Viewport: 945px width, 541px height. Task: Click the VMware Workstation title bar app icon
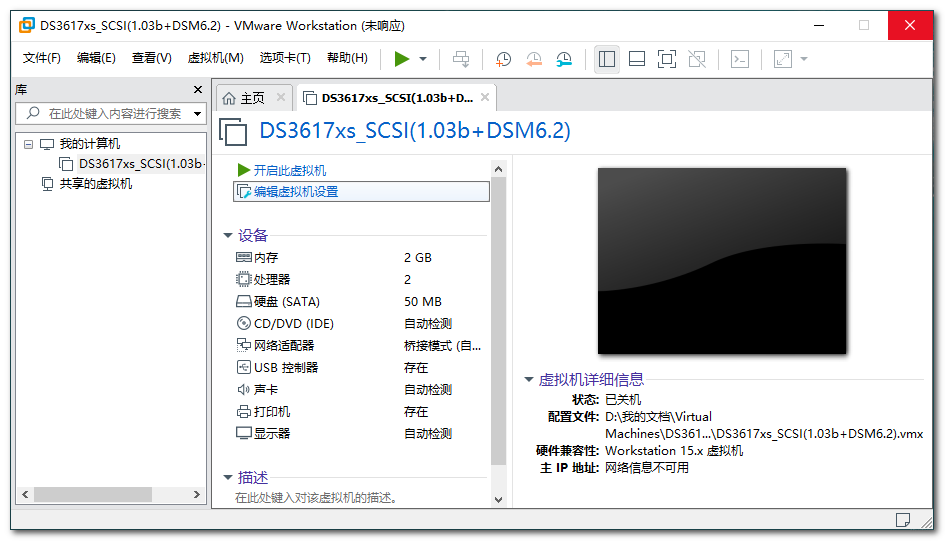pyautogui.click(x=27, y=25)
